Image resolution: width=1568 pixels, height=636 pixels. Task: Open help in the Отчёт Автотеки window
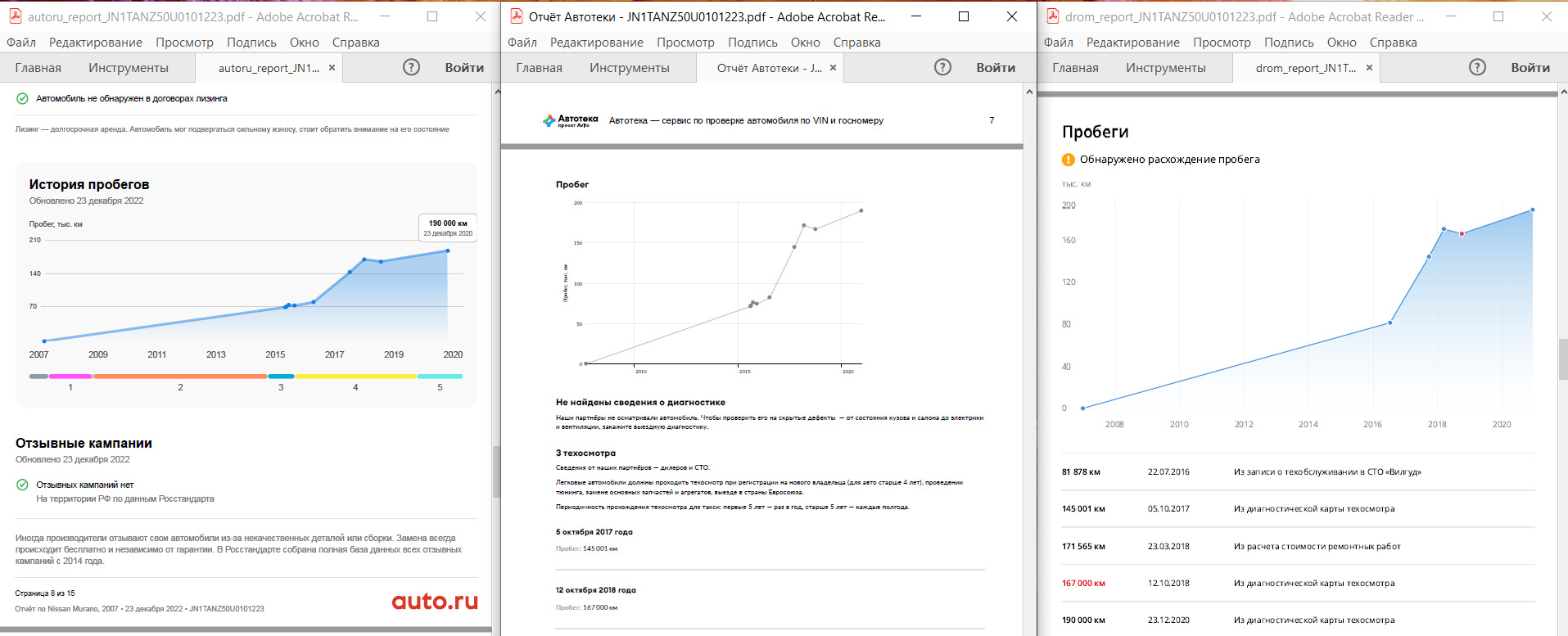point(942,68)
